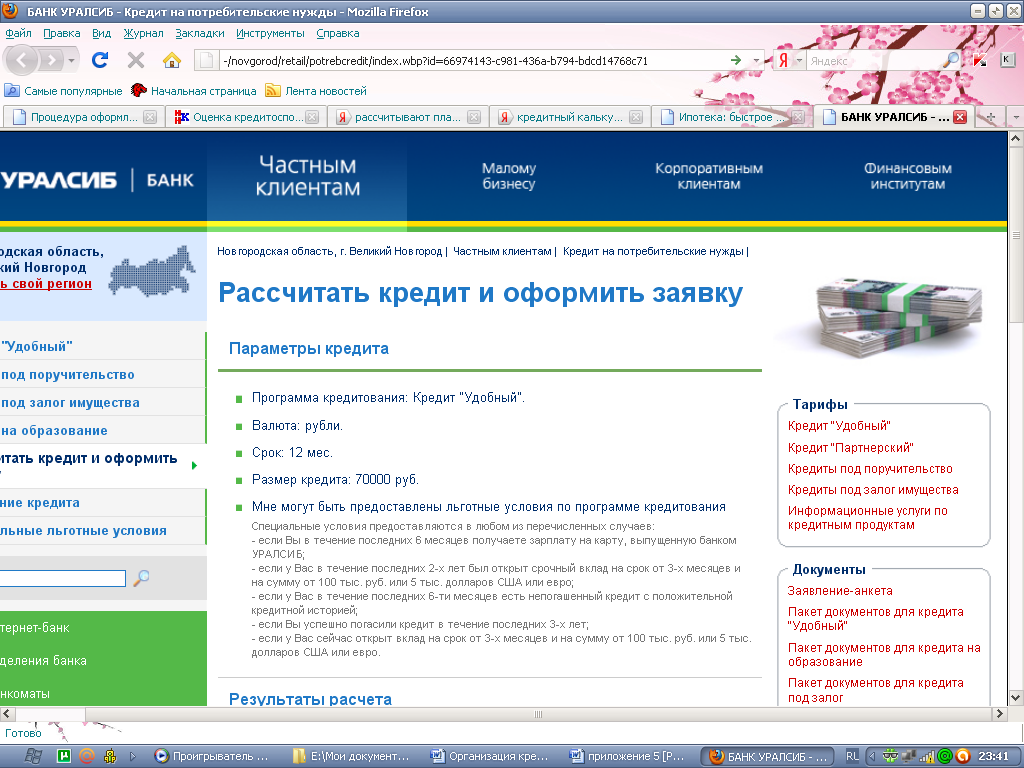Click the Яндекс search input field
Screen dimensions: 1024x768
click(x=874, y=61)
